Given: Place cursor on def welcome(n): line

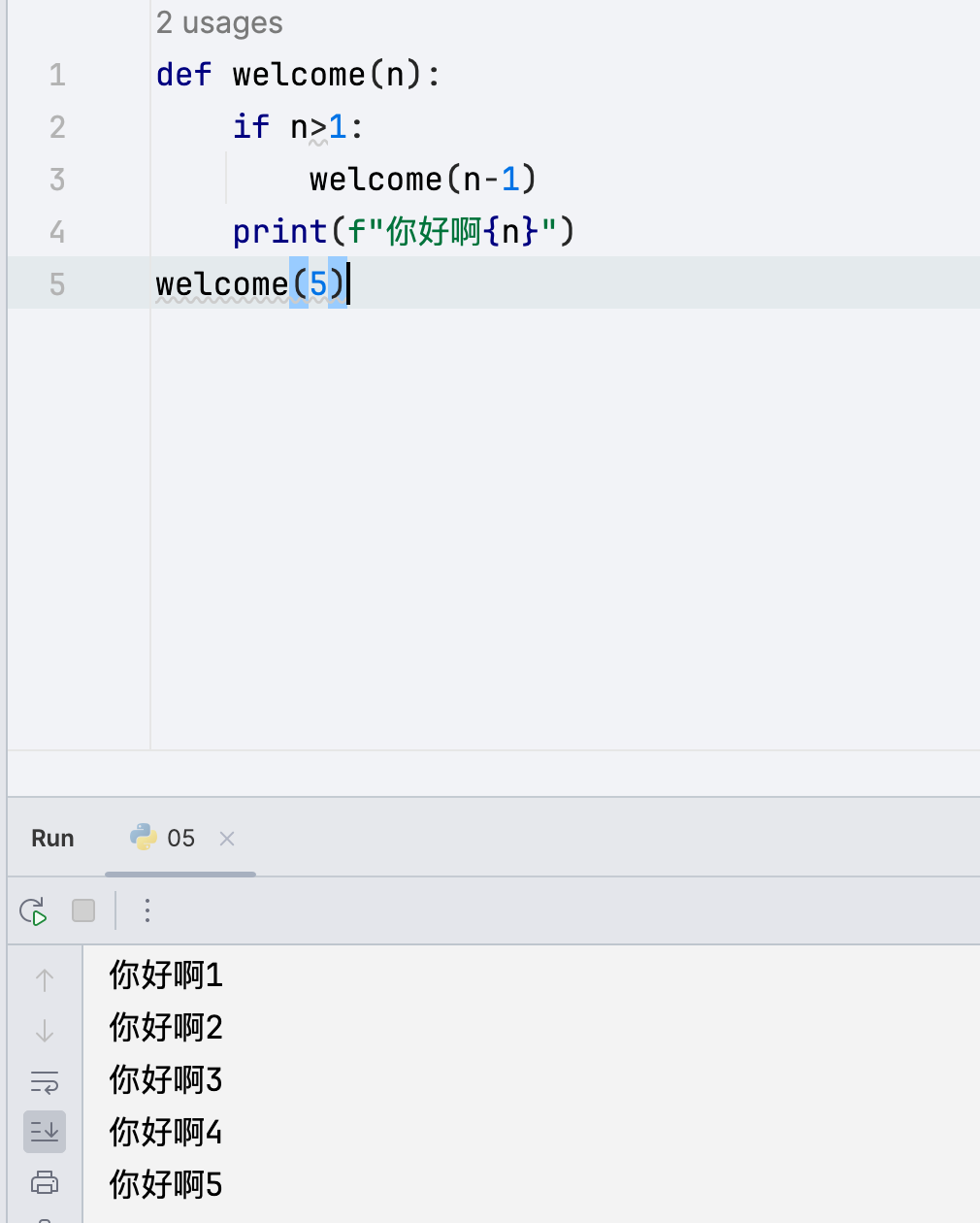Looking at the screenshot, I should tap(299, 75).
